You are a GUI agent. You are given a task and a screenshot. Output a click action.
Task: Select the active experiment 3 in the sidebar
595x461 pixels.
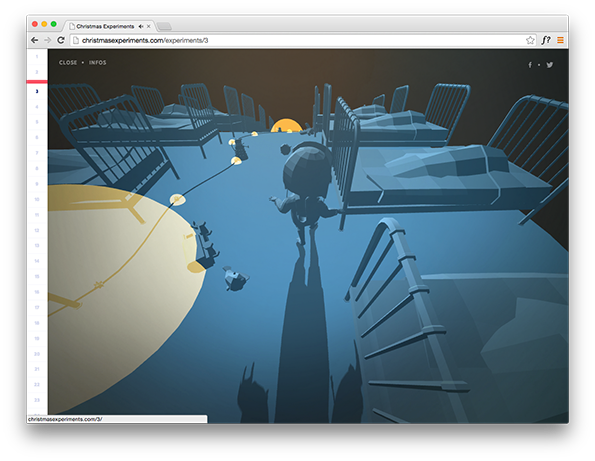(37, 91)
